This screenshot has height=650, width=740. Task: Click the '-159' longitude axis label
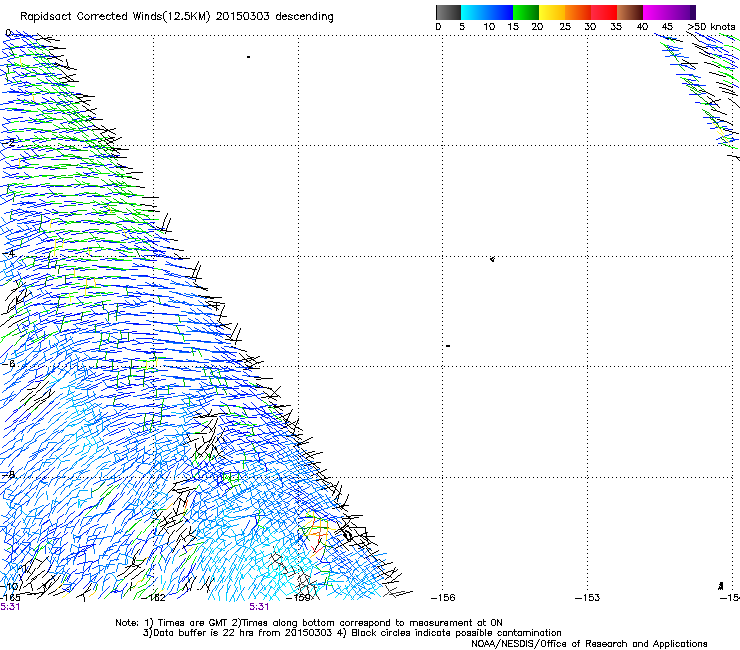[x=299, y=598]
